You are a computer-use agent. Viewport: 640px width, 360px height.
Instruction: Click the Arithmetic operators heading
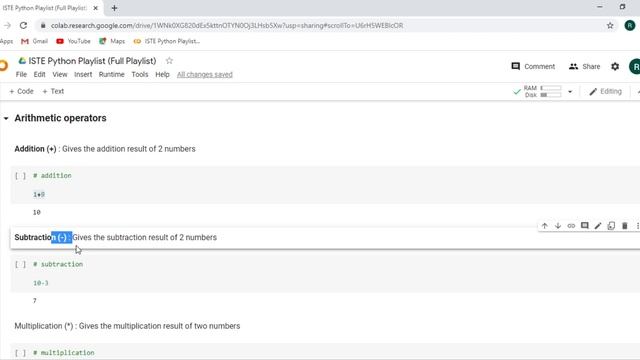tap(60, 118)
